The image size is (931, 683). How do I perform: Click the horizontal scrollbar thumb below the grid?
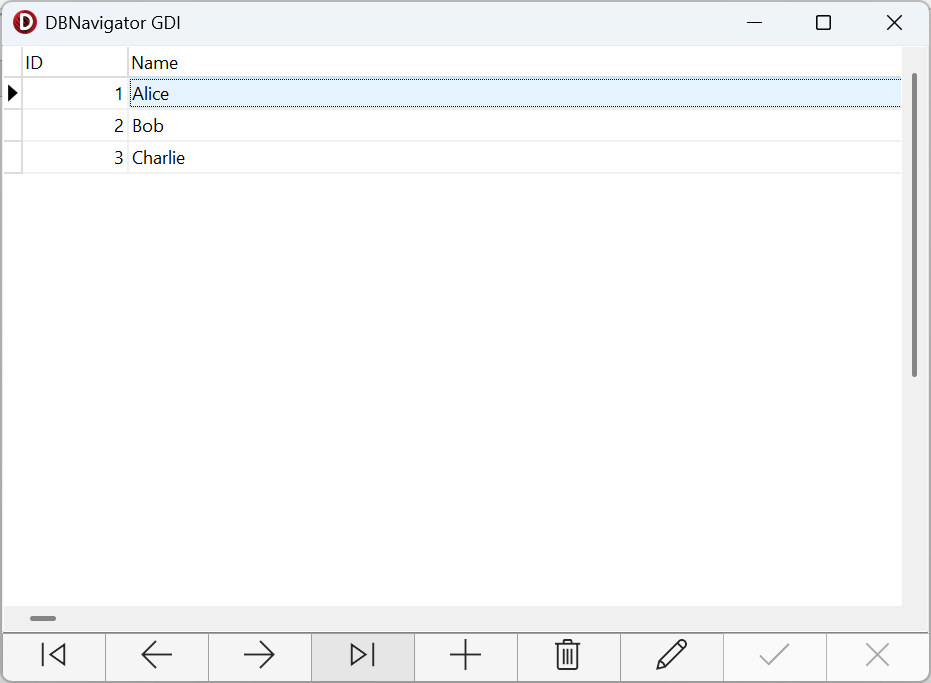tap(43, 618)
